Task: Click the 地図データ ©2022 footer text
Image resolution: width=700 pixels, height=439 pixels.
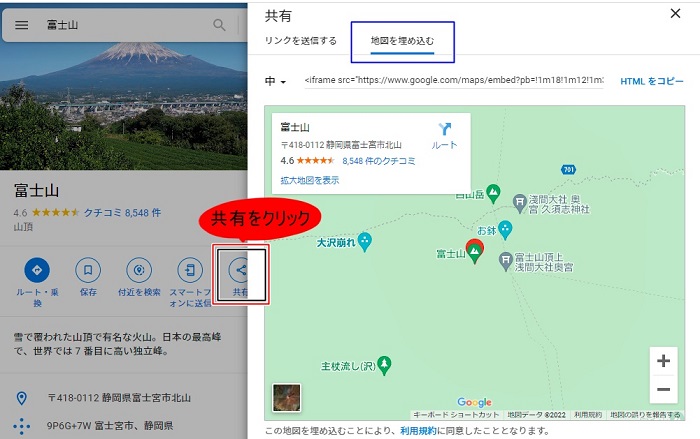Action: click(x=536, y=415)
